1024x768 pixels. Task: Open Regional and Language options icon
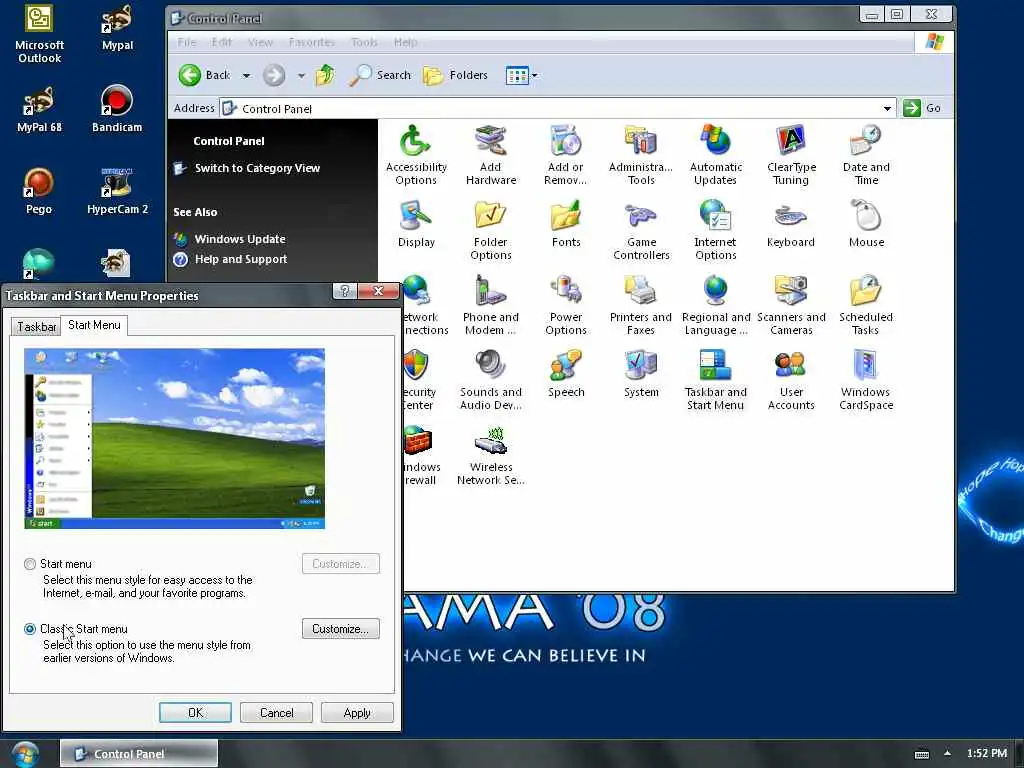tap(716, 306)
